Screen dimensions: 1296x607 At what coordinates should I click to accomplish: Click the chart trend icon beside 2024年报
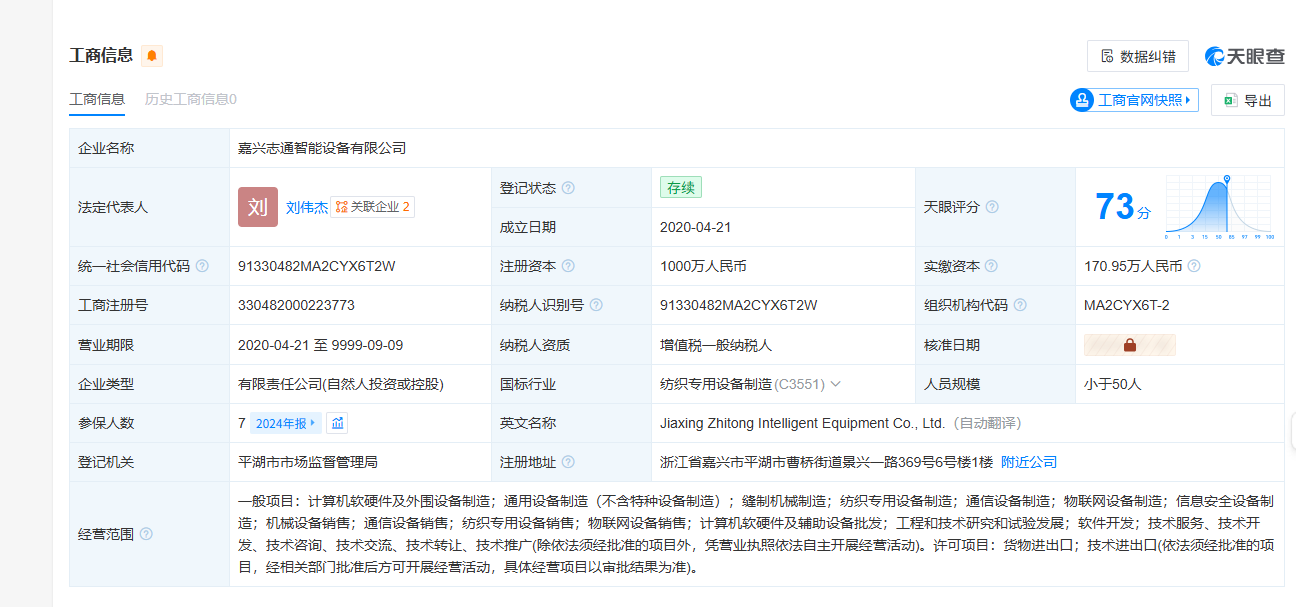pos(338,423)
